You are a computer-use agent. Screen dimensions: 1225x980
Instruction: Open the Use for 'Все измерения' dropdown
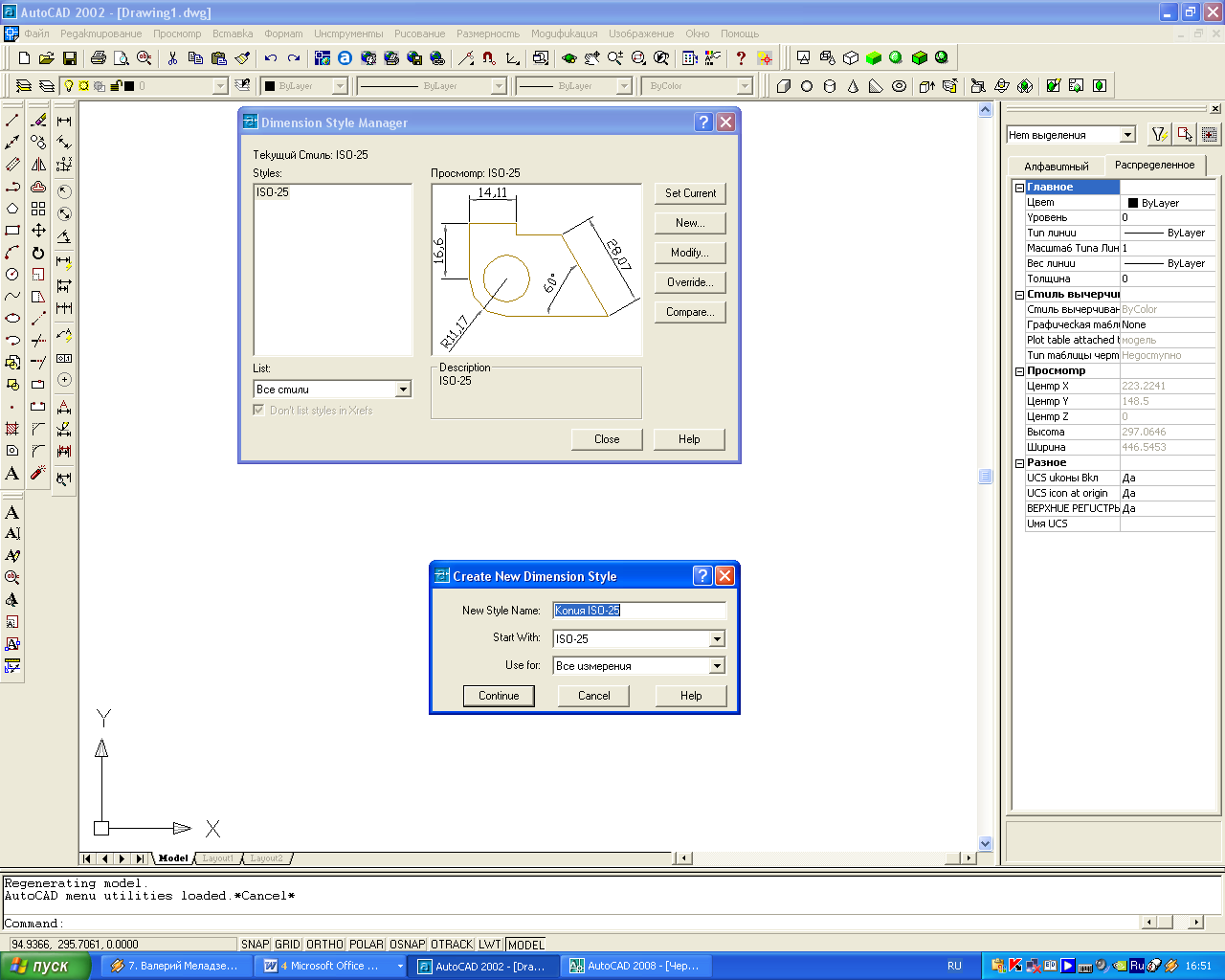(717, 666)
